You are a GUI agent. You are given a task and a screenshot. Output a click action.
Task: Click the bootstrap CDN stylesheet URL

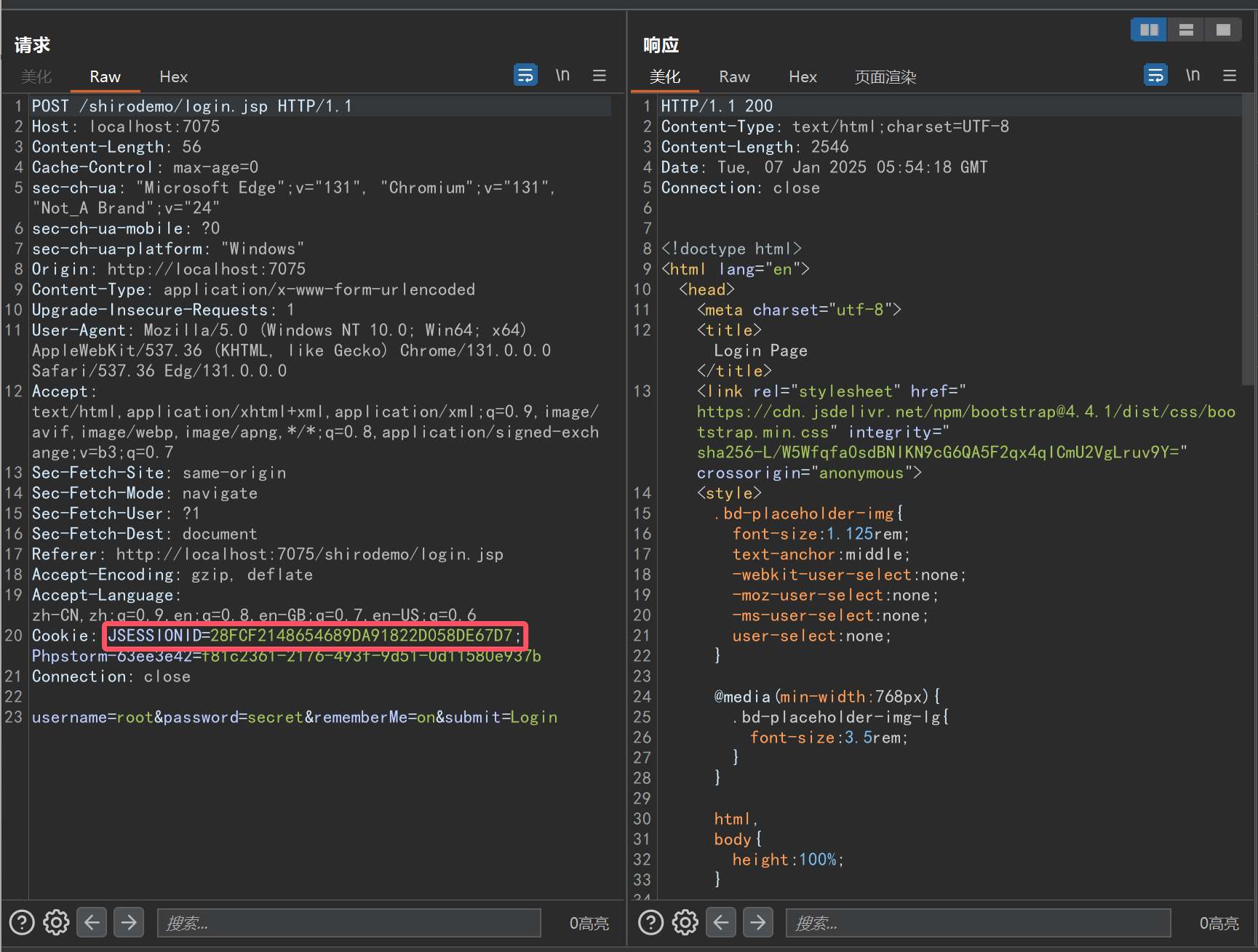966,422
